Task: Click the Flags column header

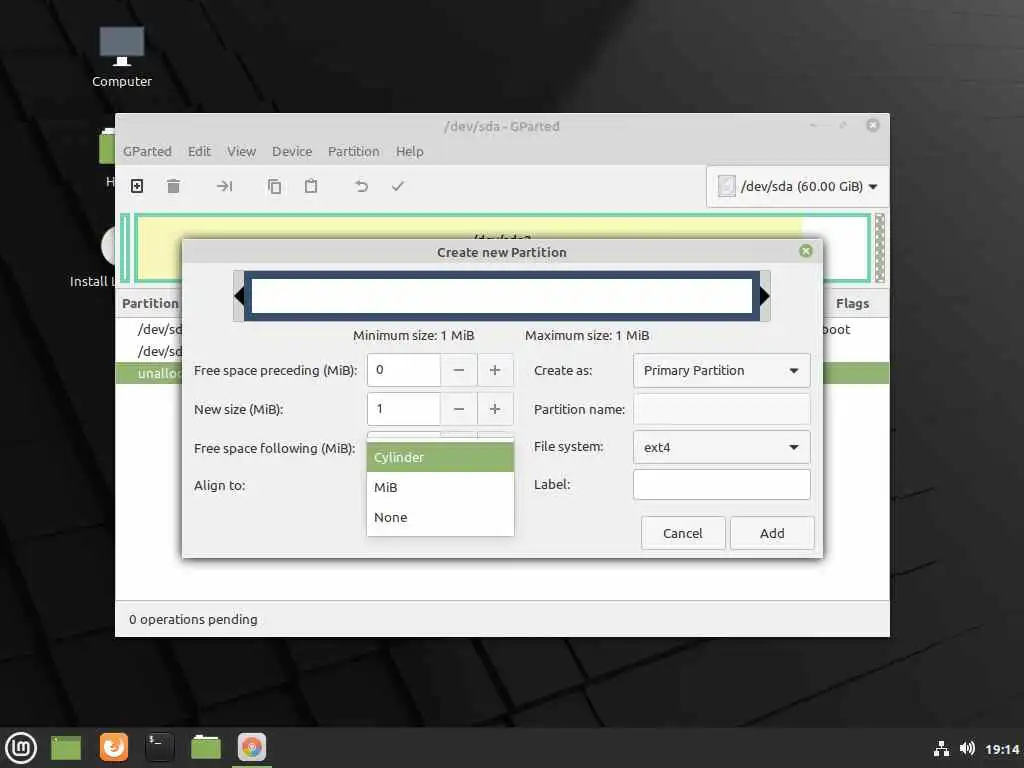Action: [852, 304]
